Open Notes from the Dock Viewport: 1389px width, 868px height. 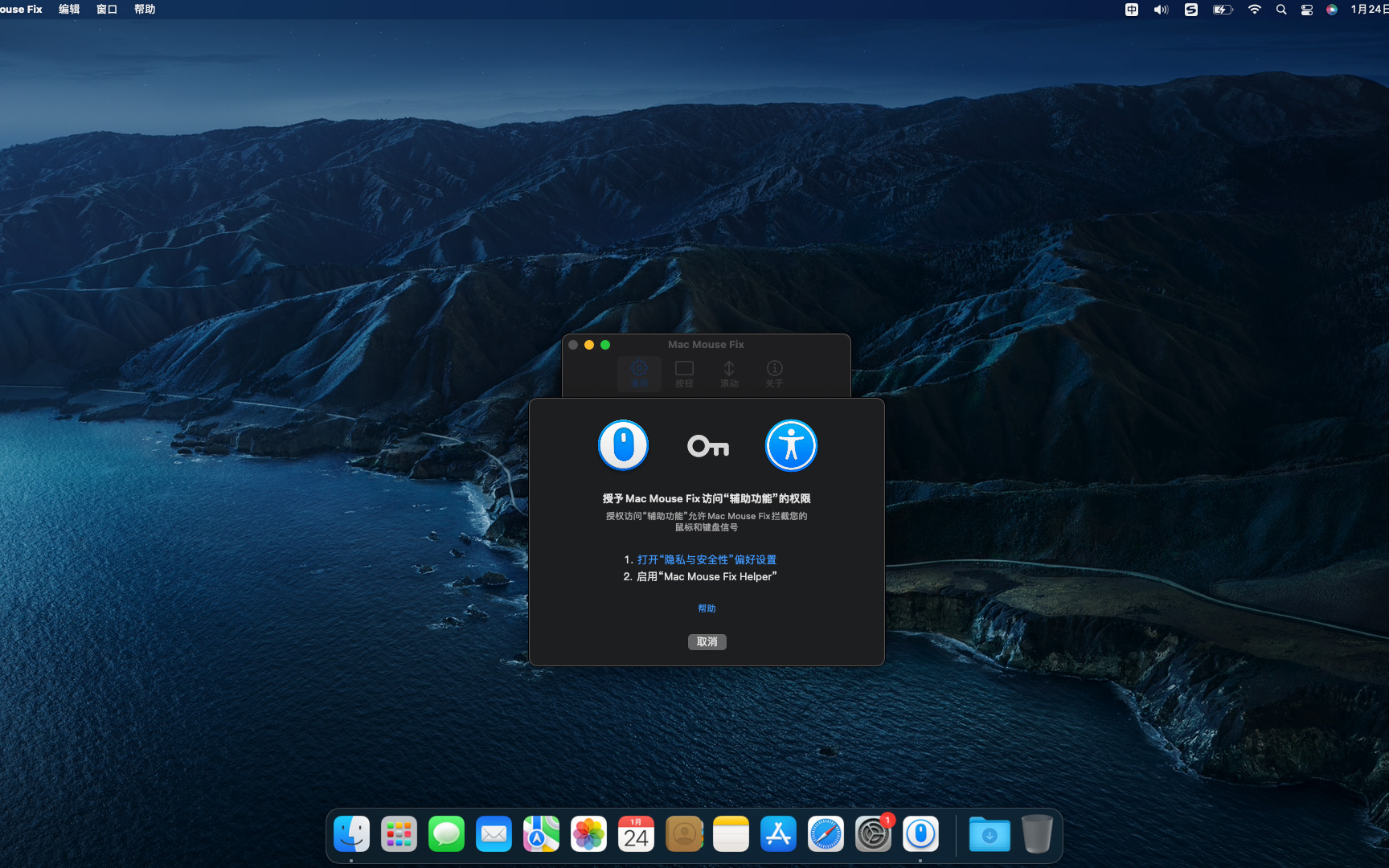click(731, 834)
